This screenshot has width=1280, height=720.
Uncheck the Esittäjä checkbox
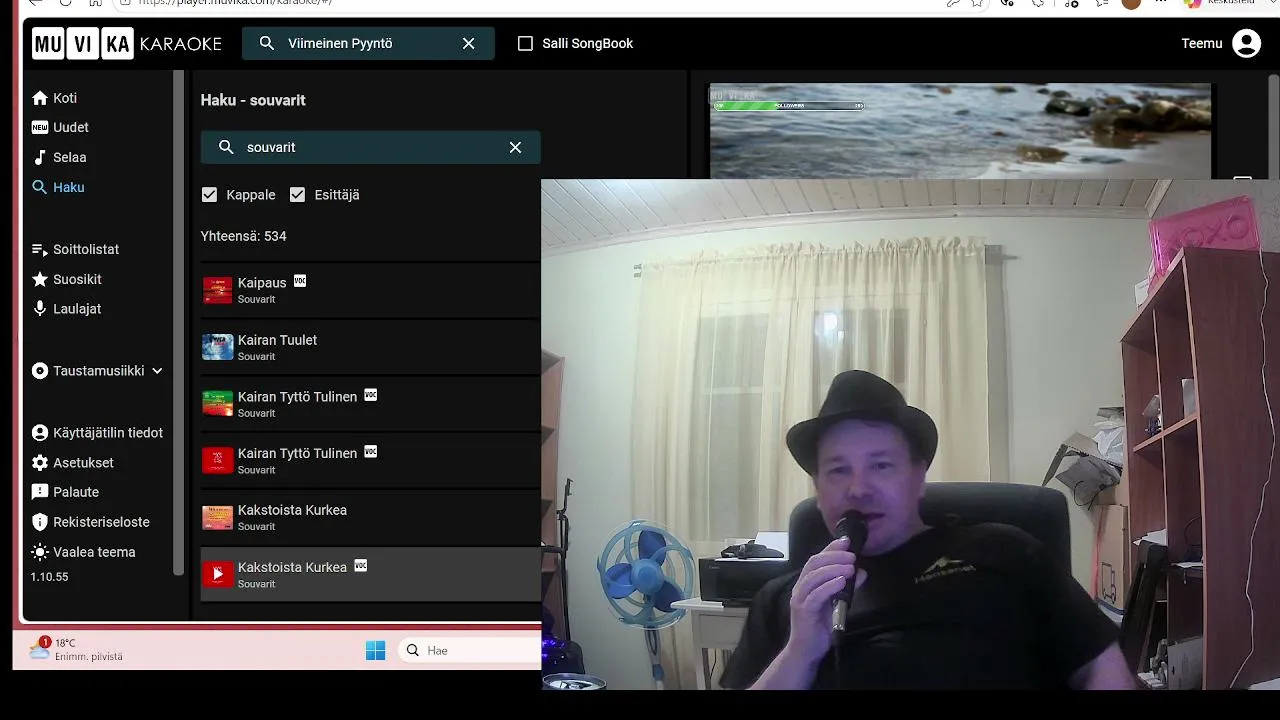point(297,195)
